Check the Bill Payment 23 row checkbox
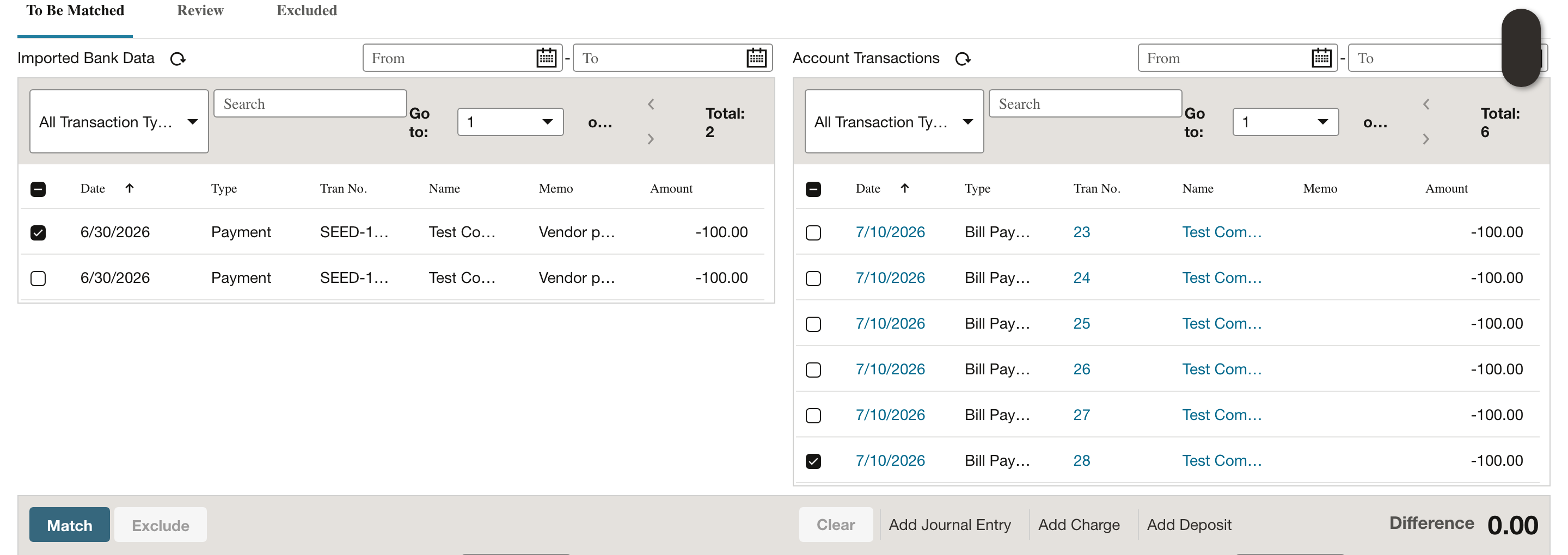1568x555 pixels. [813, 232]
